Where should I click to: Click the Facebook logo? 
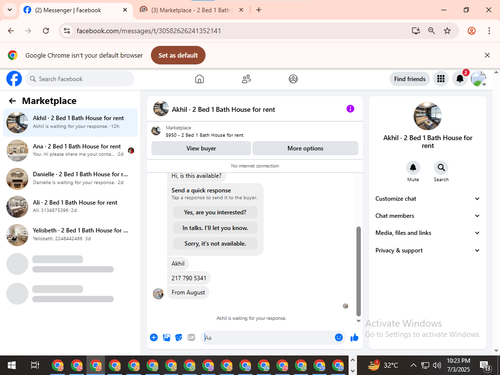[x=14, y=79]
